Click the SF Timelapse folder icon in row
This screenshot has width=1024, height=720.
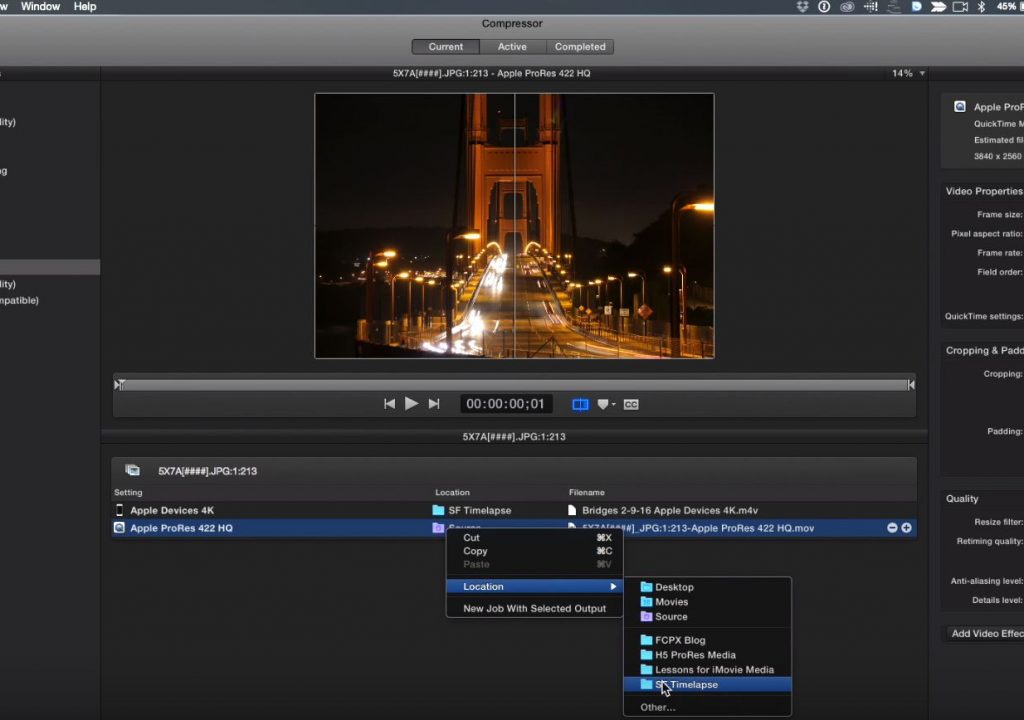438,510
